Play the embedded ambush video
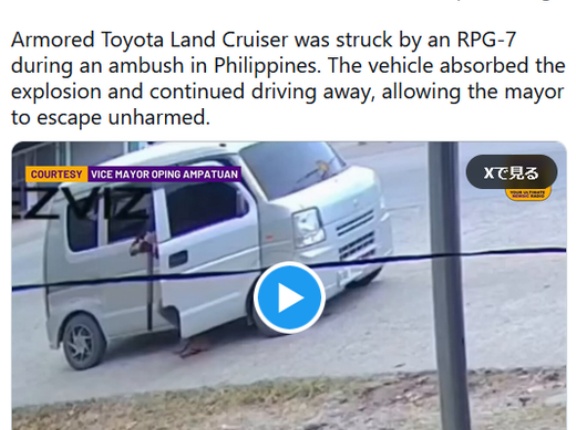 coord(289,297)
